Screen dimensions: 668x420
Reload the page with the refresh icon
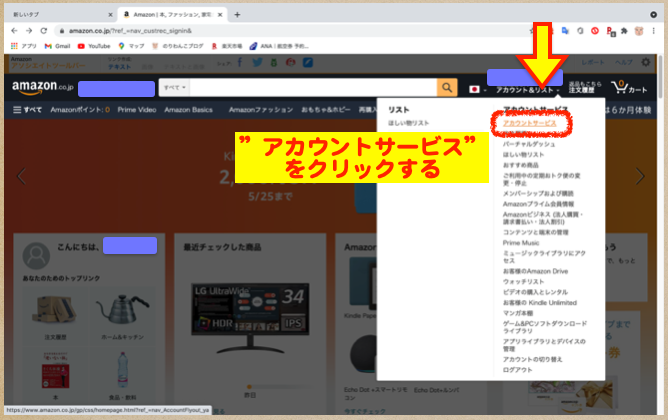tap(43, 31)
